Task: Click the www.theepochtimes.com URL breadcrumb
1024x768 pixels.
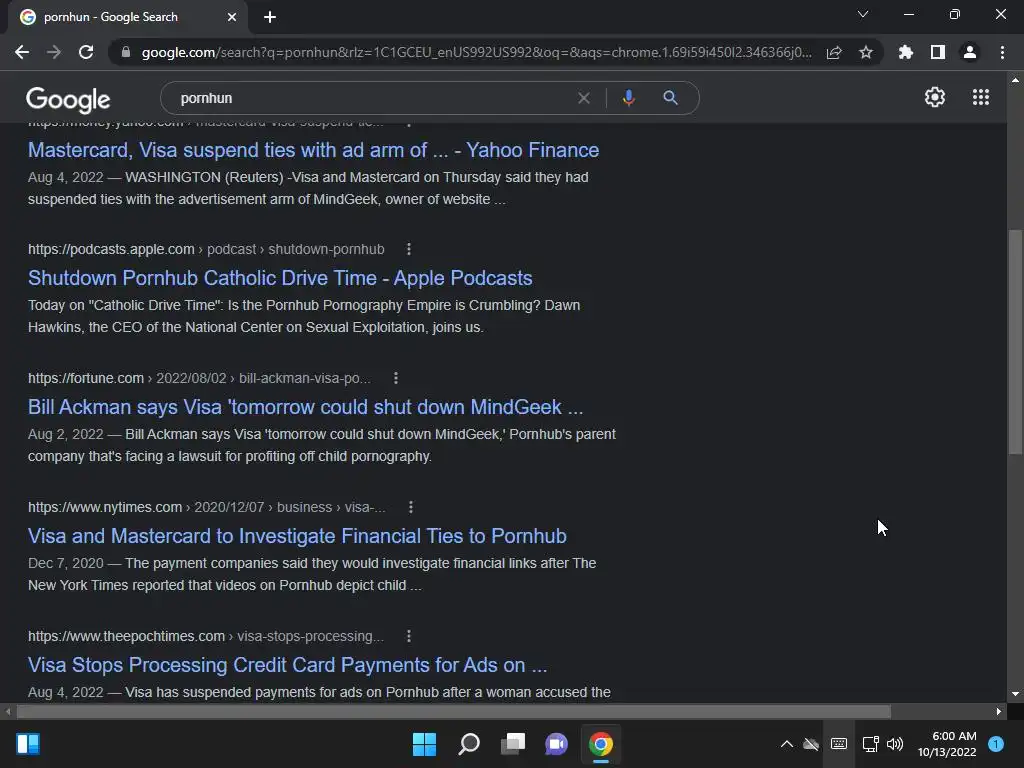Action: pyautogui.click(x=206, y=636)
